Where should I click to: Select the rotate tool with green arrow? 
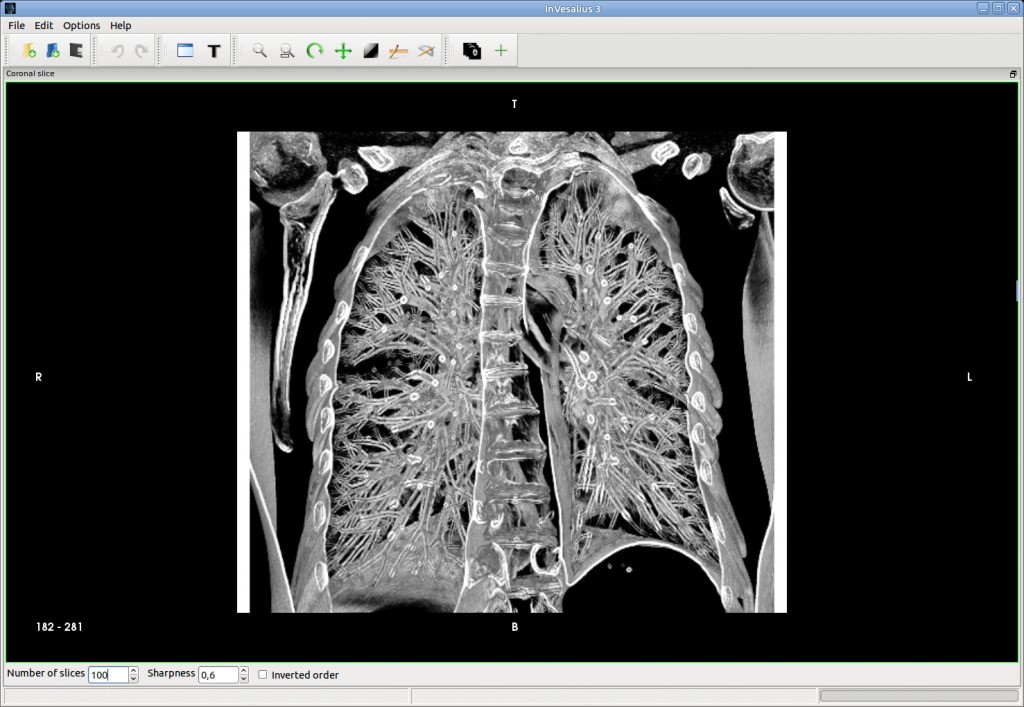(x=315, y=51)
